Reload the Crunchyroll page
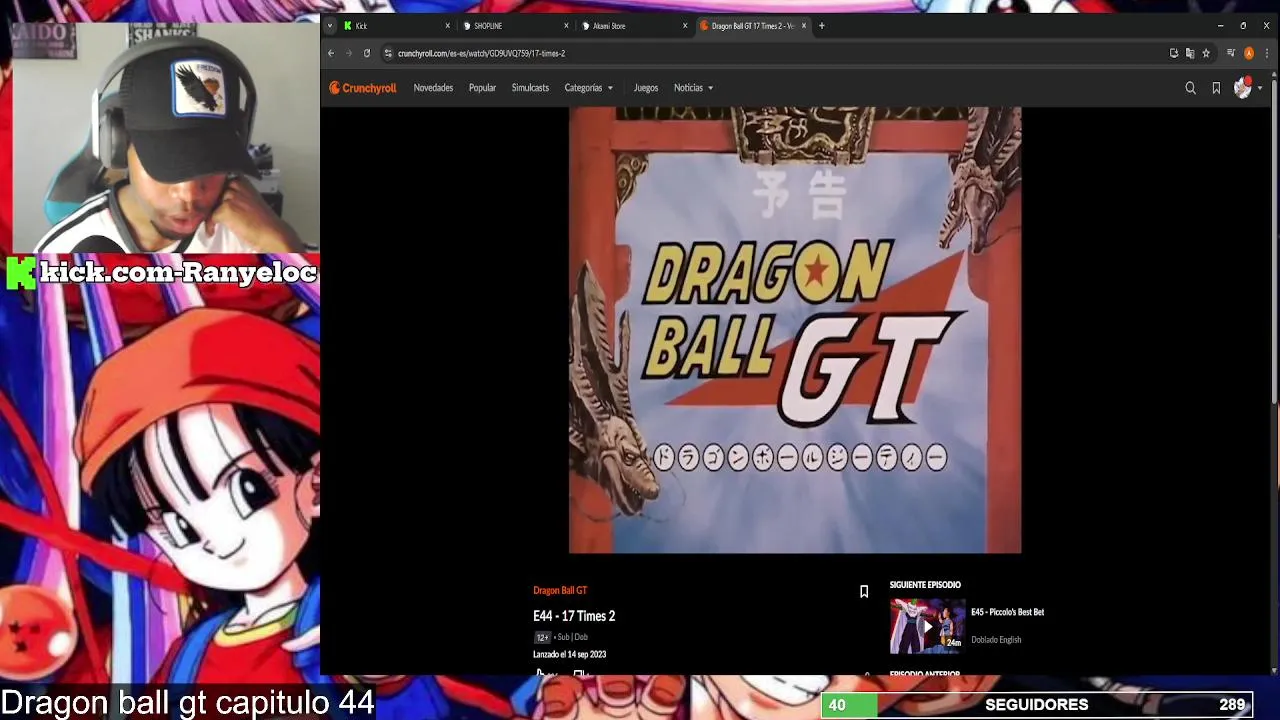1280x720 pixels. pos(367,53)
